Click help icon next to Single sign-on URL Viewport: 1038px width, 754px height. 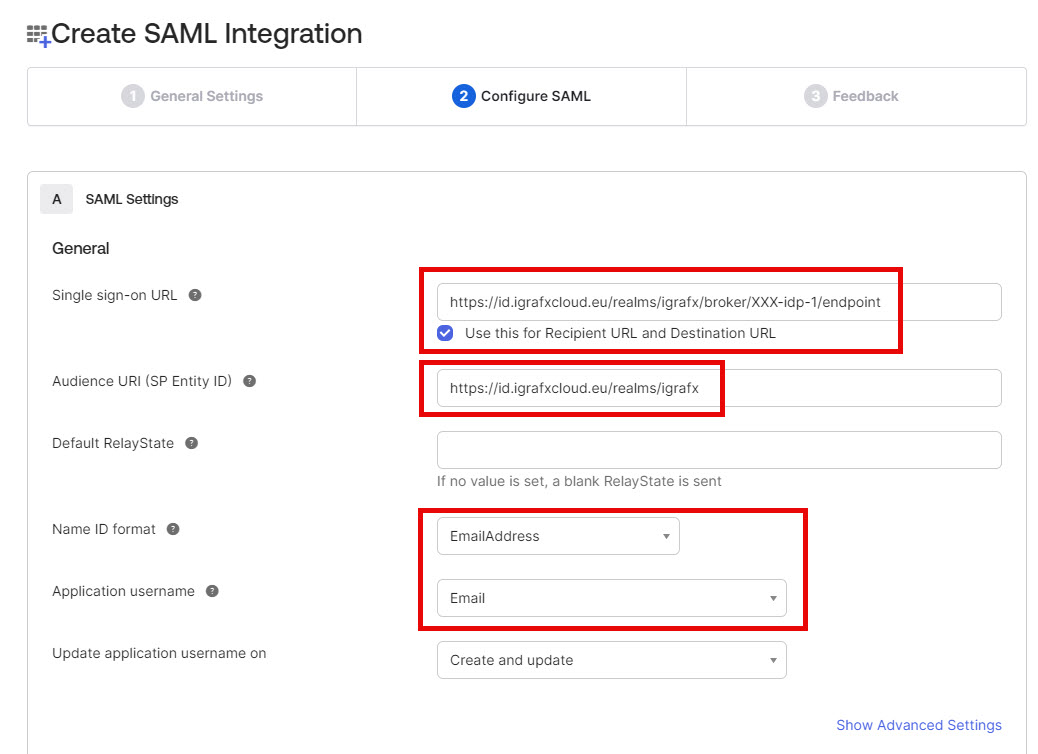tap(195, 295)
